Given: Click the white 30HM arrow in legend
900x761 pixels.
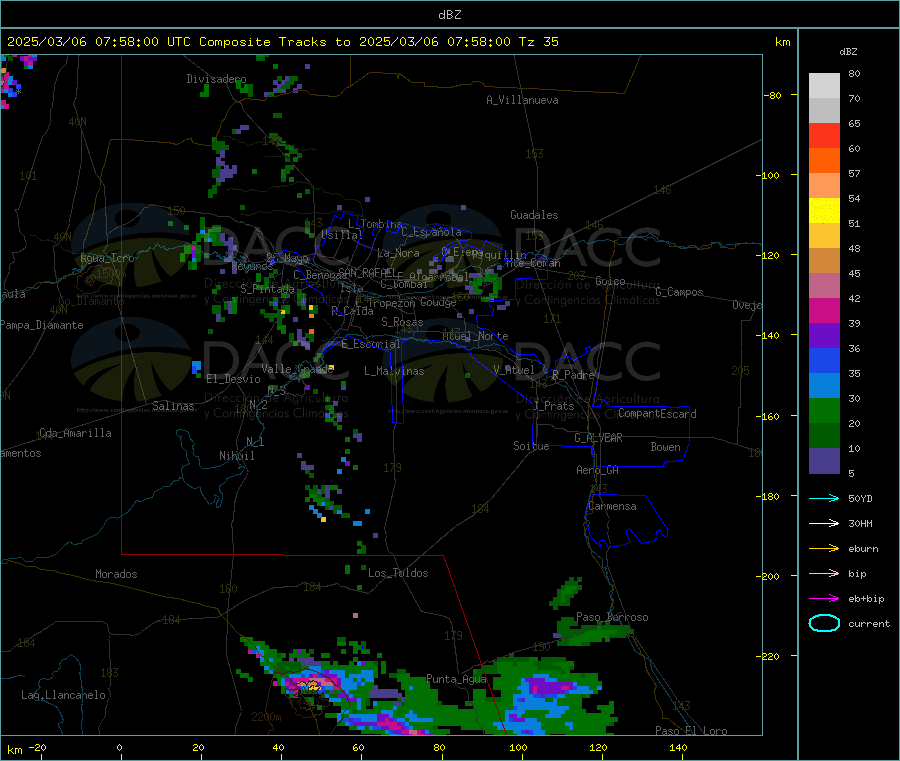Looking at the screenshot, I should point(824,523).
